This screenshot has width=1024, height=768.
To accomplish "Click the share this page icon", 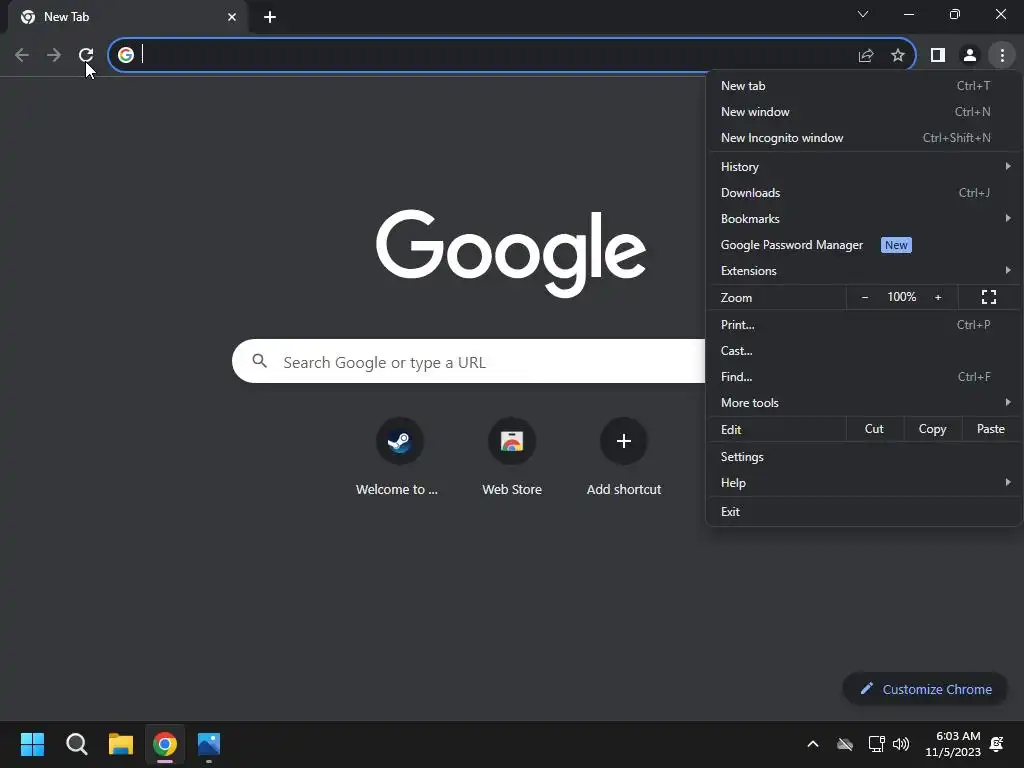I will [x=866, y=56].
